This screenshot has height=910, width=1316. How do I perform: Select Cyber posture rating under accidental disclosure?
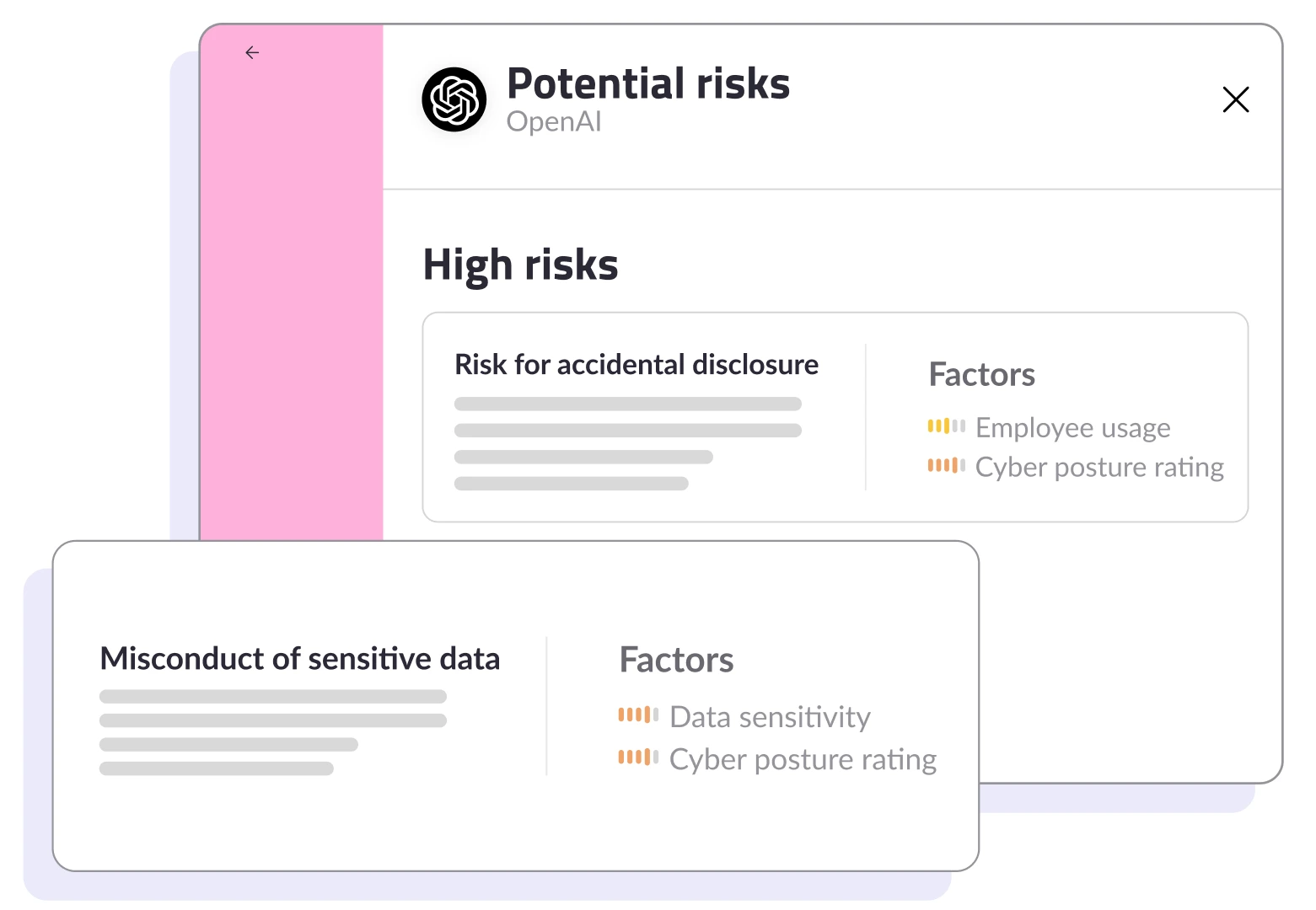click(1099, 467)
